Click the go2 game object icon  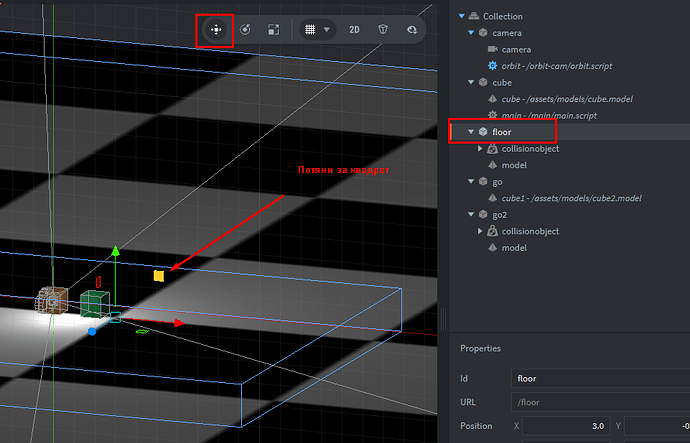click(483, 214)
